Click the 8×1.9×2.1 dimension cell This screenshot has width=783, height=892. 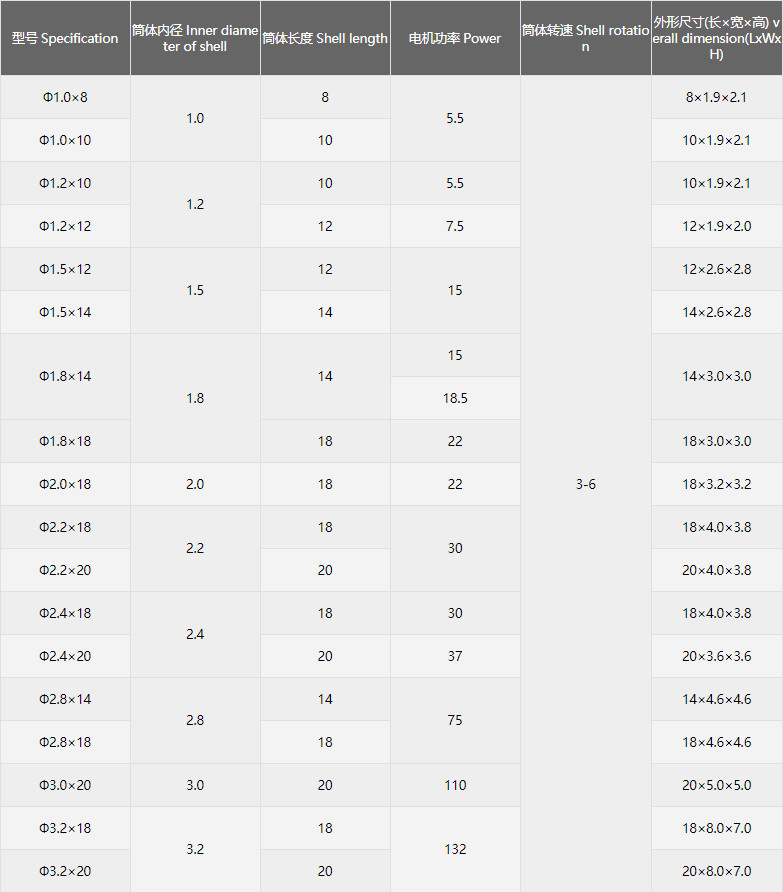716,97
